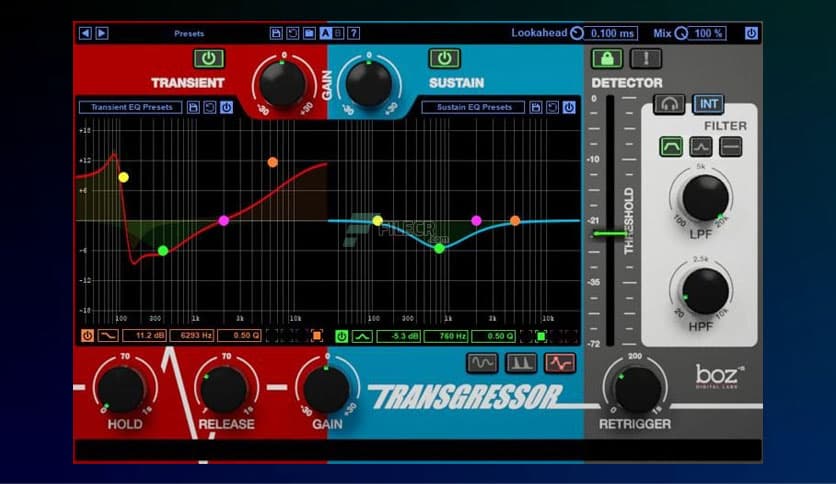Edit the orange Transient band 0.50 Q field

click(239, 336)
